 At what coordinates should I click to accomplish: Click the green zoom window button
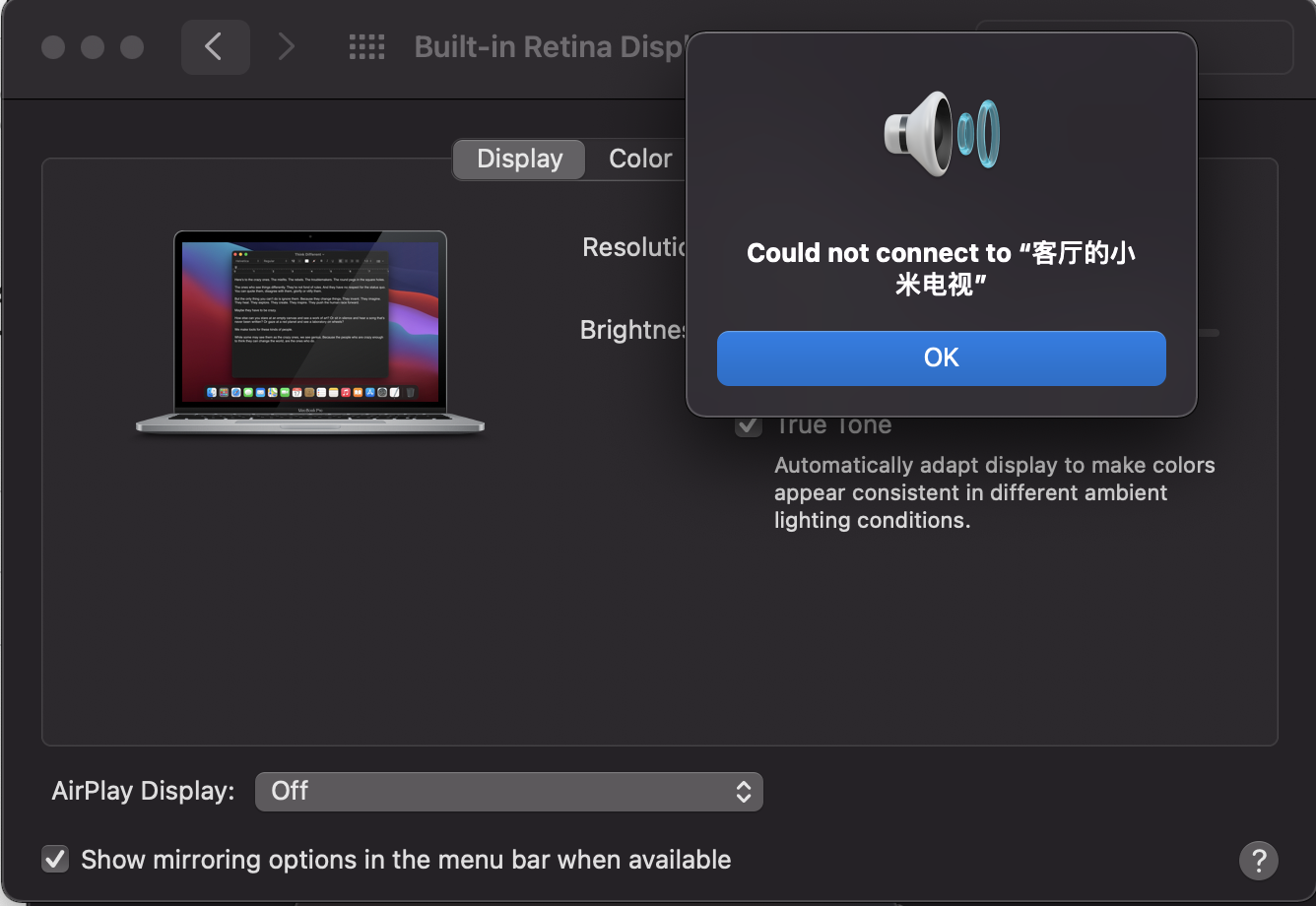point(132,47)
